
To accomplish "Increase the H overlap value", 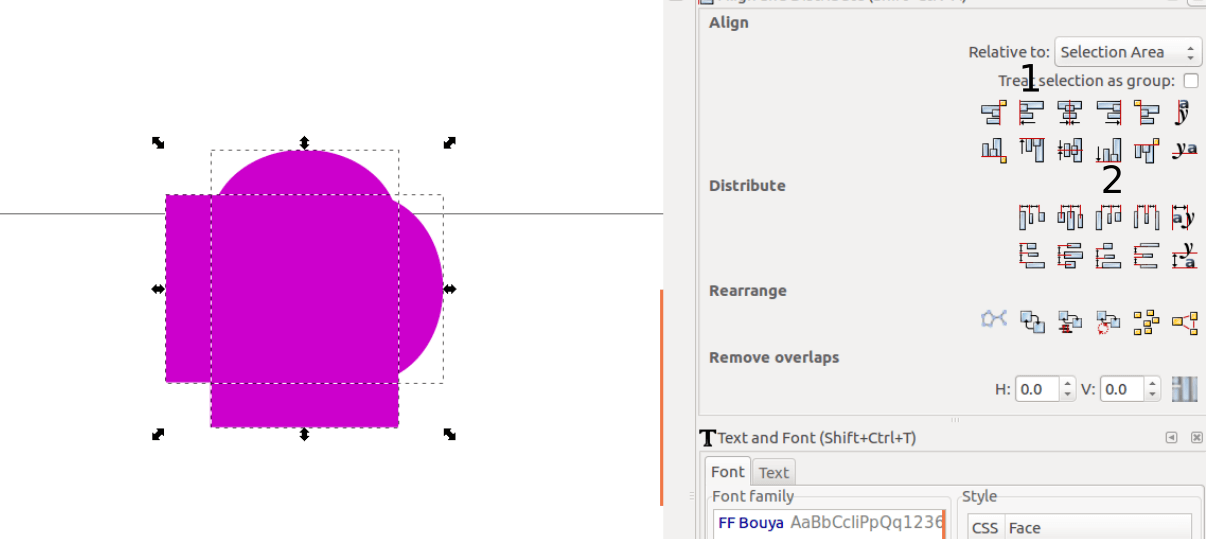I will click(1067, 384).
